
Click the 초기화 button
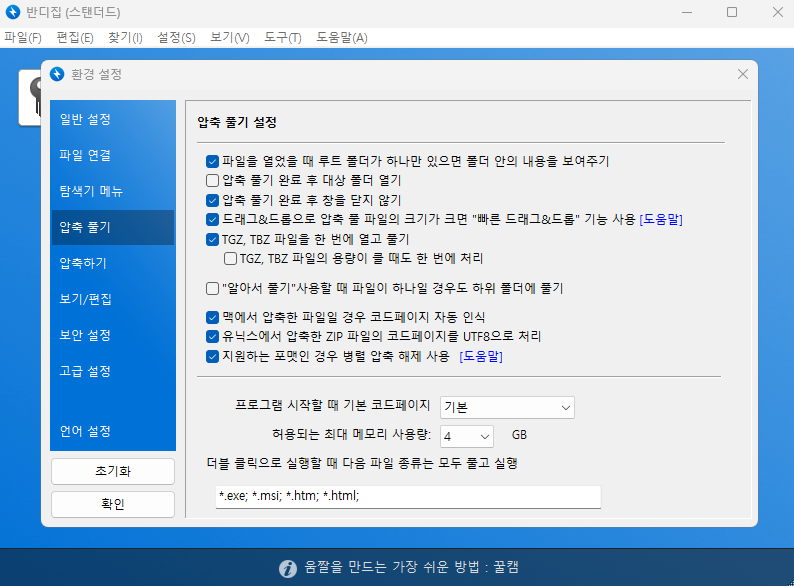[x=113, y=472]
